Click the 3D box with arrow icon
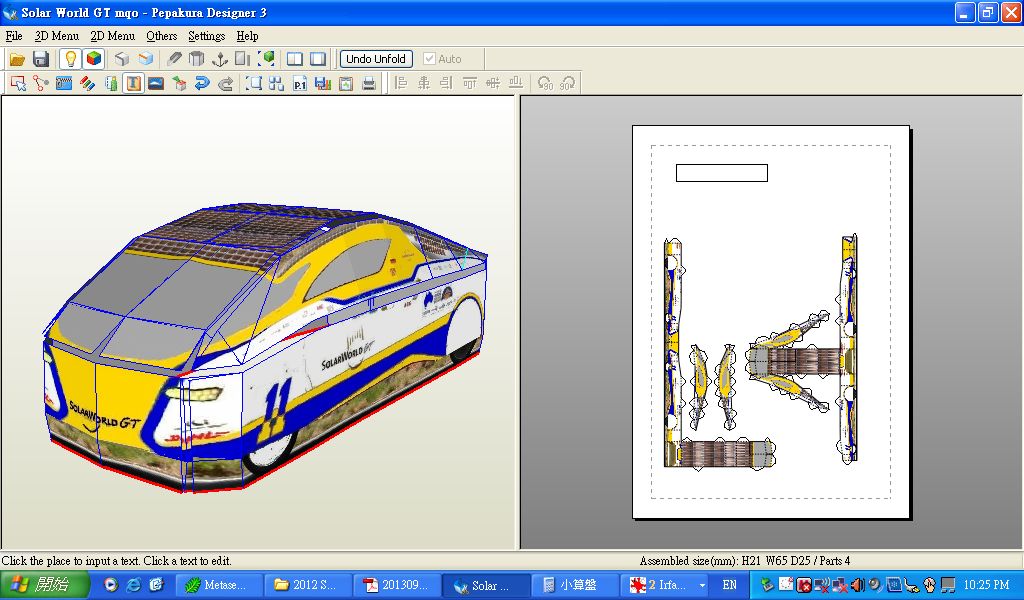This screenshot has width=1024, height=600. point(179,84)
